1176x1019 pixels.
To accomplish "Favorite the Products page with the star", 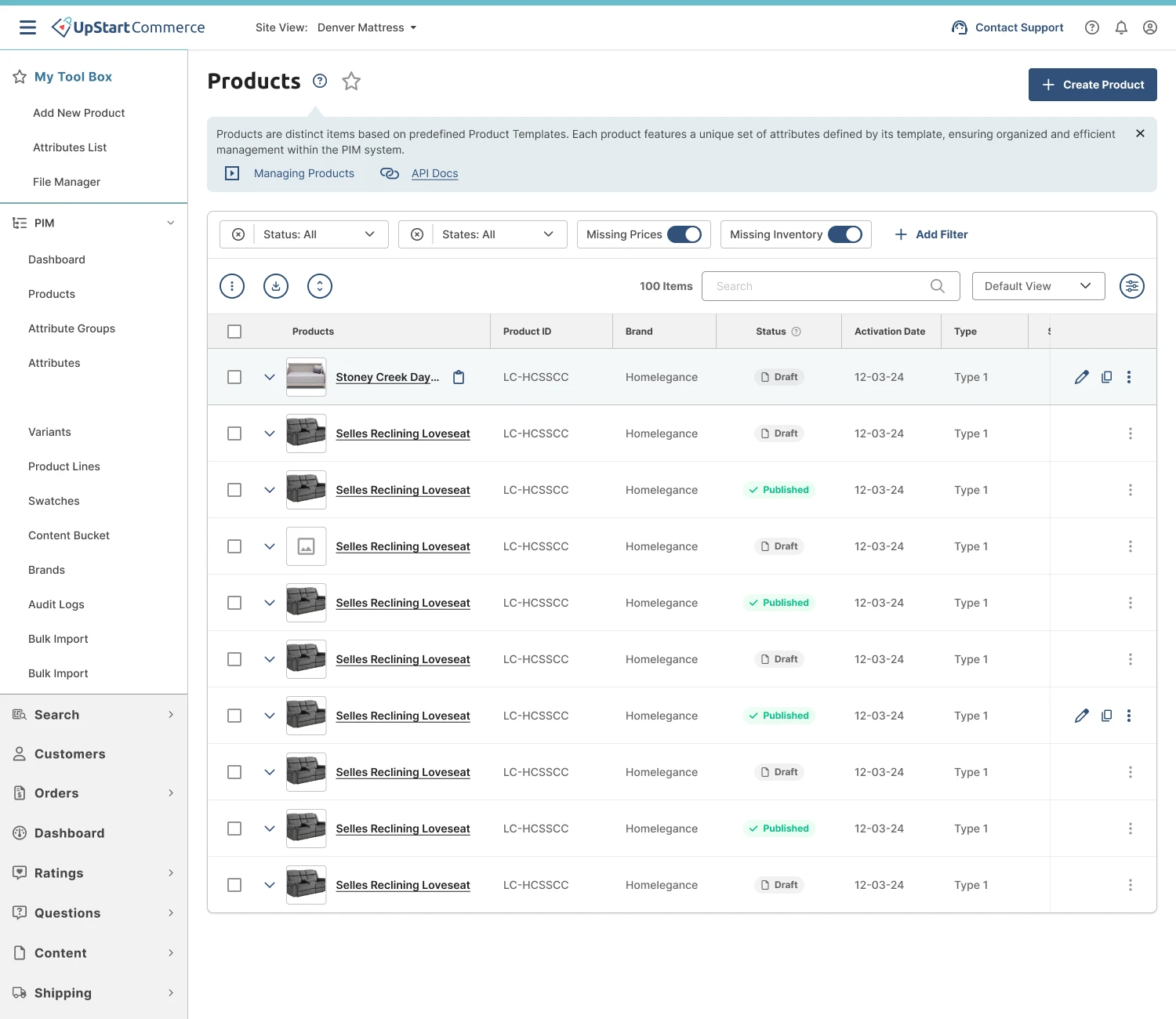I will (x=351, y=81).
